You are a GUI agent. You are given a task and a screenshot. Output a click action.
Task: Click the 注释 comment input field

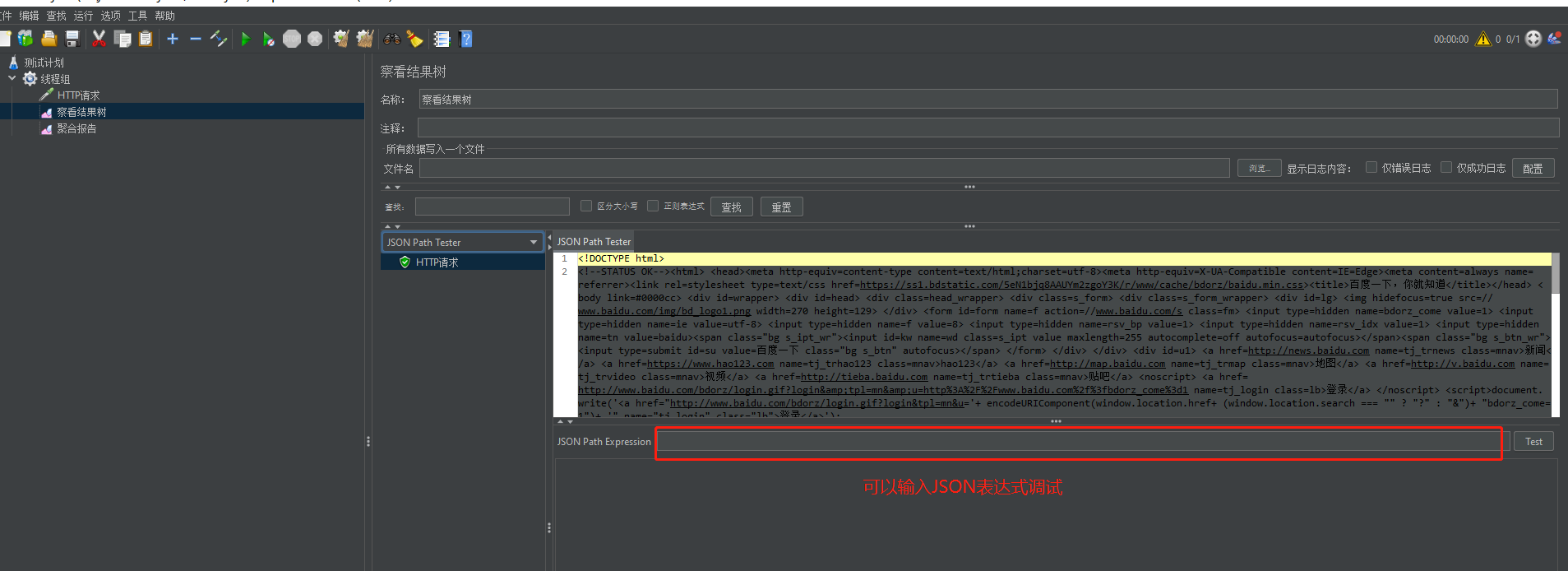(988, 128)
